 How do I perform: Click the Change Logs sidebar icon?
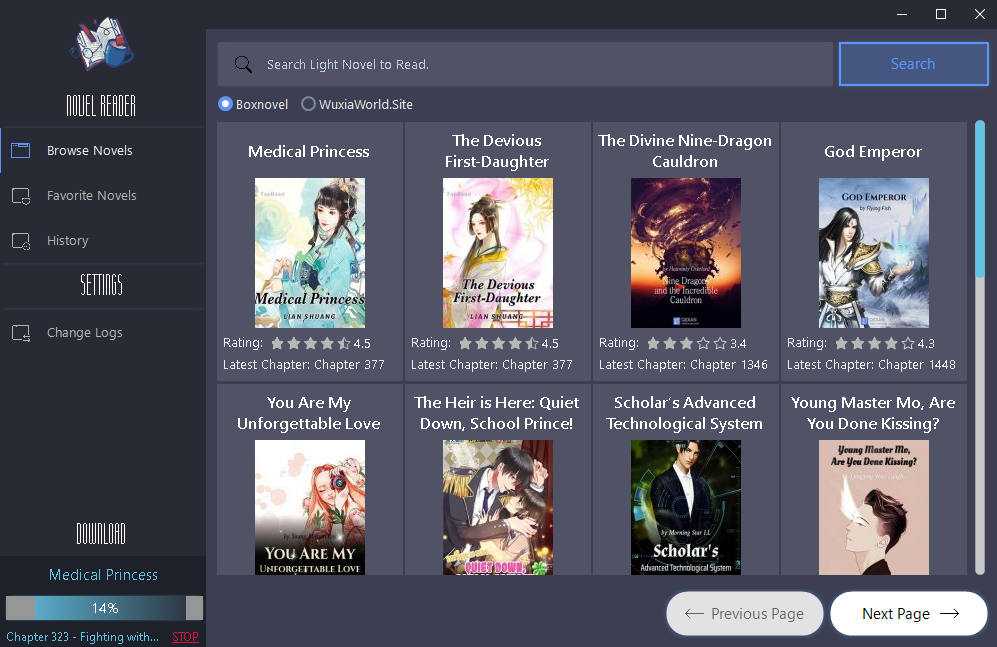pyautogui.click(x=20, y=333)
